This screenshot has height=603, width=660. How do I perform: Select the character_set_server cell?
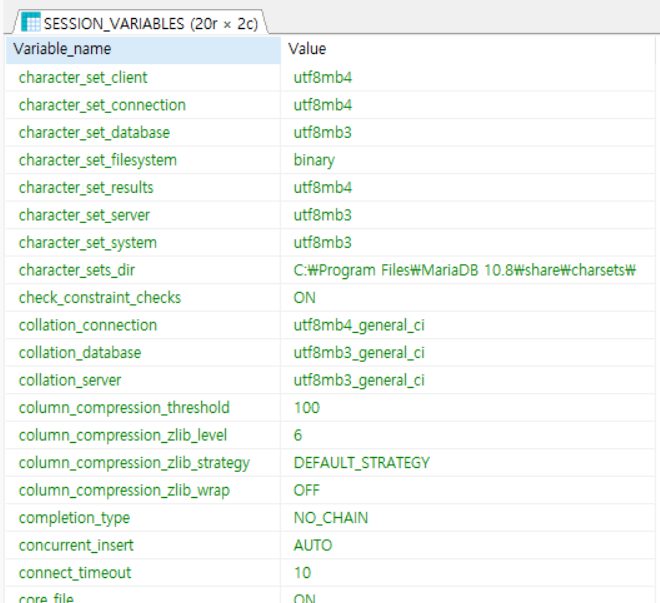(143, 215)
